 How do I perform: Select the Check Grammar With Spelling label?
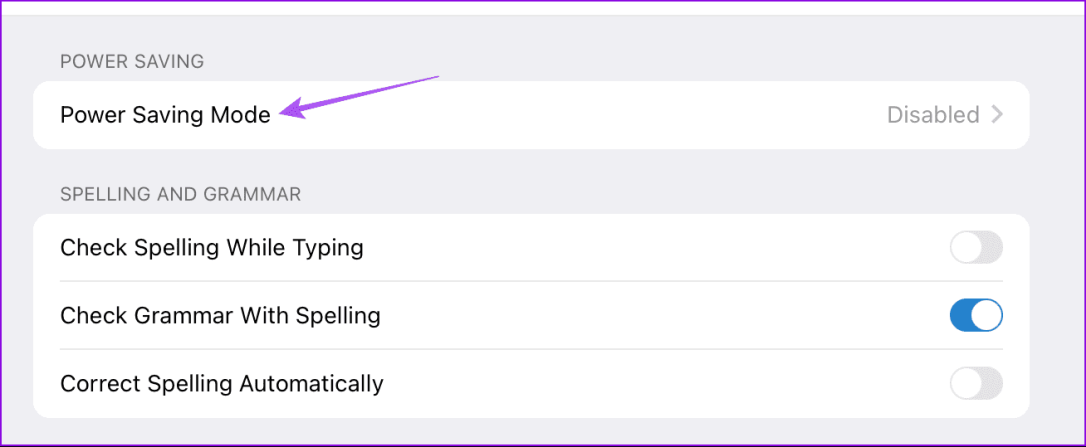pyautogui.click(x=220, y=316)
